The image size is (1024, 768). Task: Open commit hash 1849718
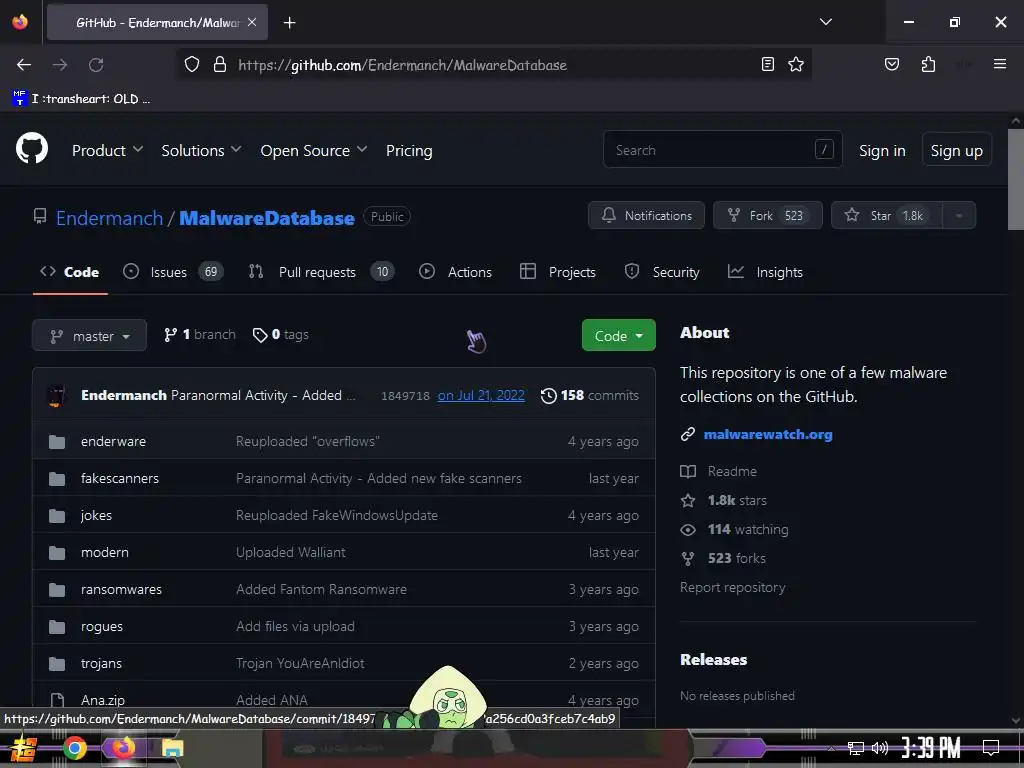pyautogui.click(x=405, y=396)
